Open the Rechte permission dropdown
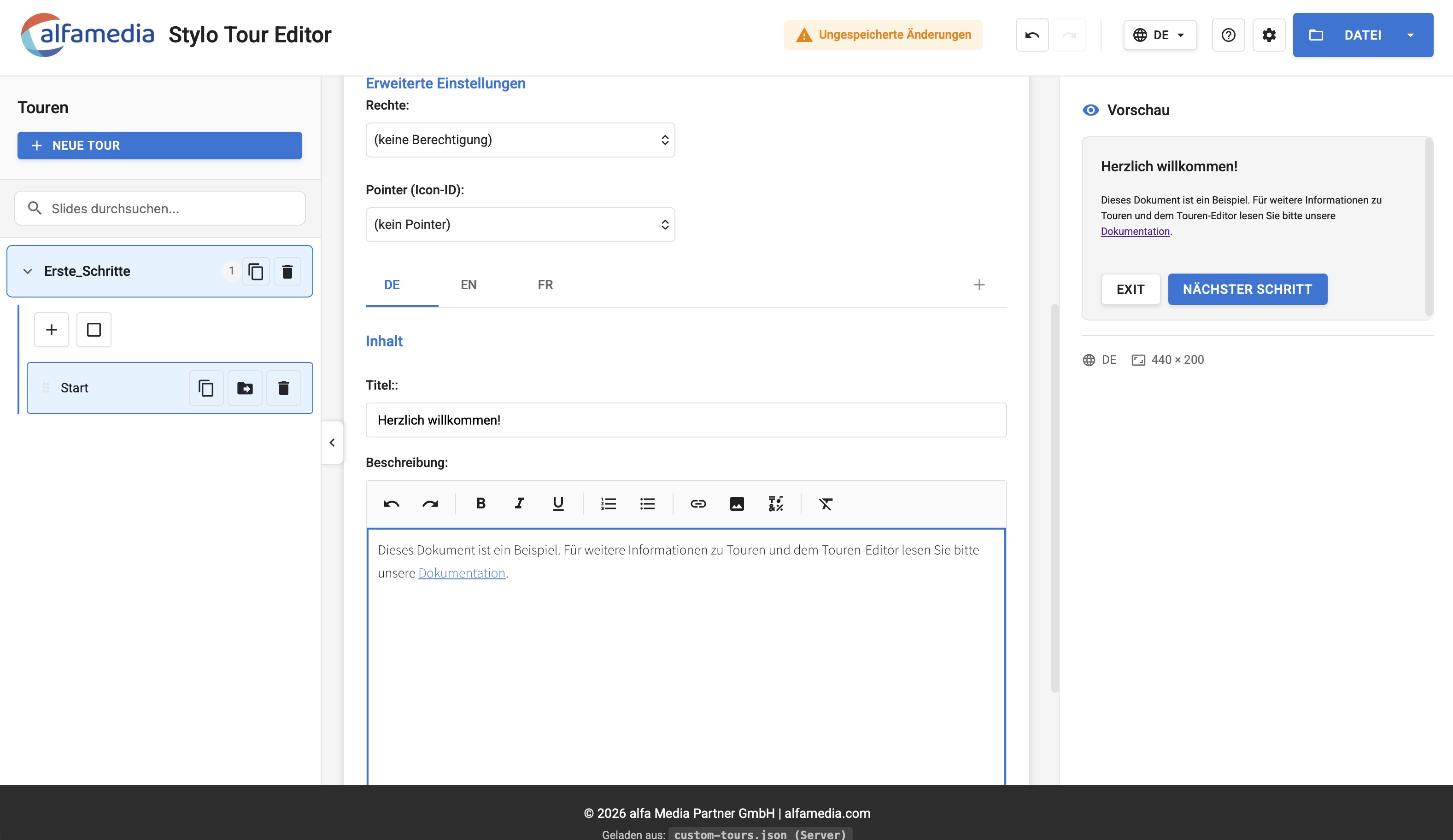Screen dimensions: 1453x840 (x=520, y=140)
